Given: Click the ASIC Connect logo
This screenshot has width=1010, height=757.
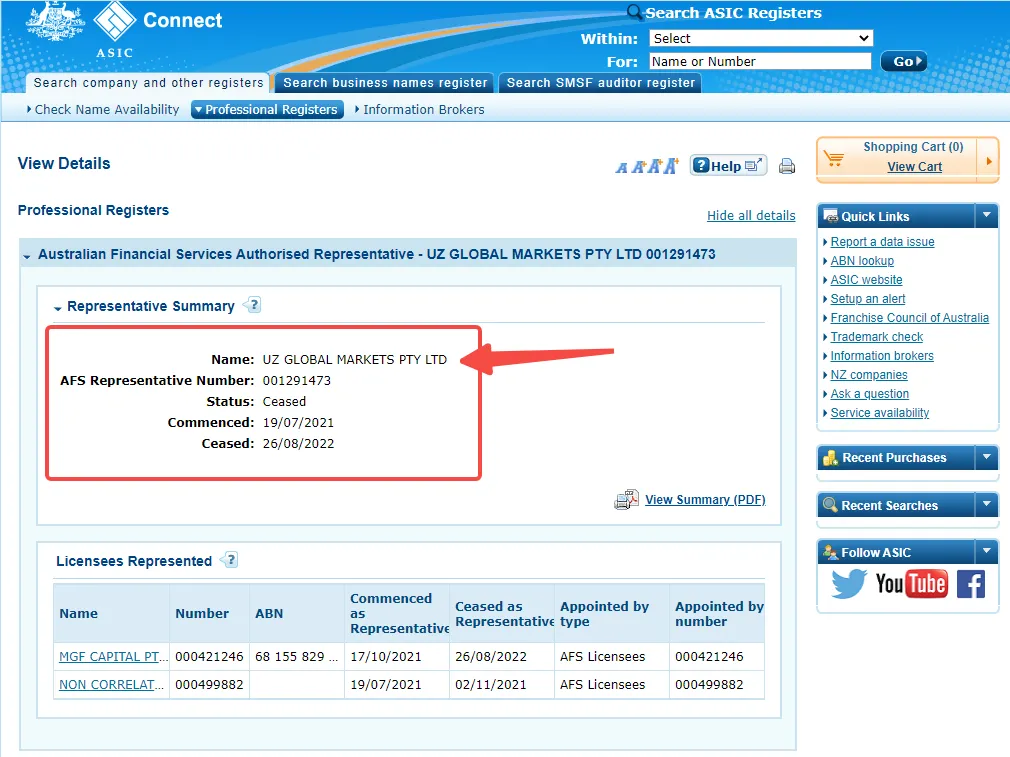Looking at the screenshot, I should (124, 30).
